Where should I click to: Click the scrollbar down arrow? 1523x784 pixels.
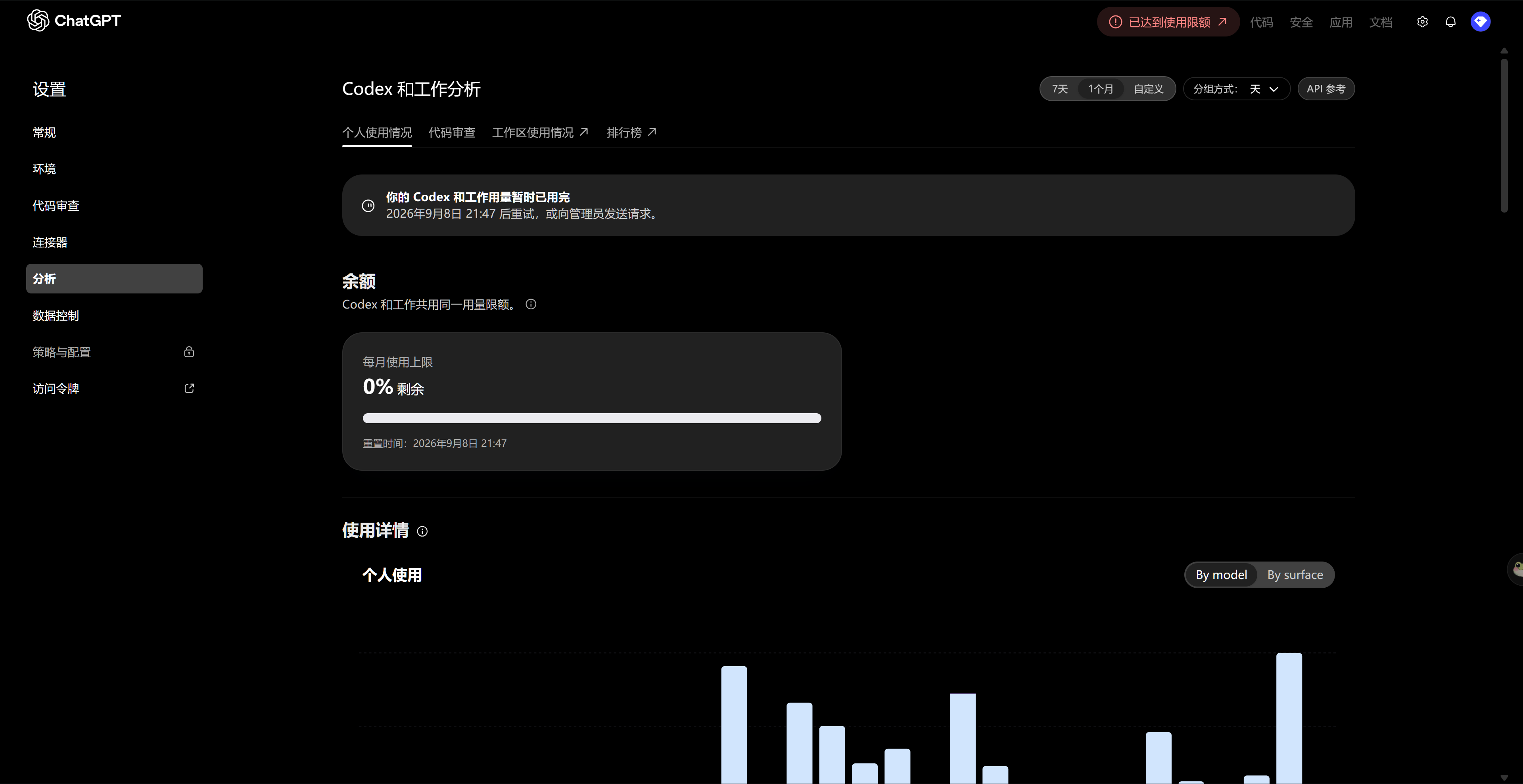click(1504, 778)
